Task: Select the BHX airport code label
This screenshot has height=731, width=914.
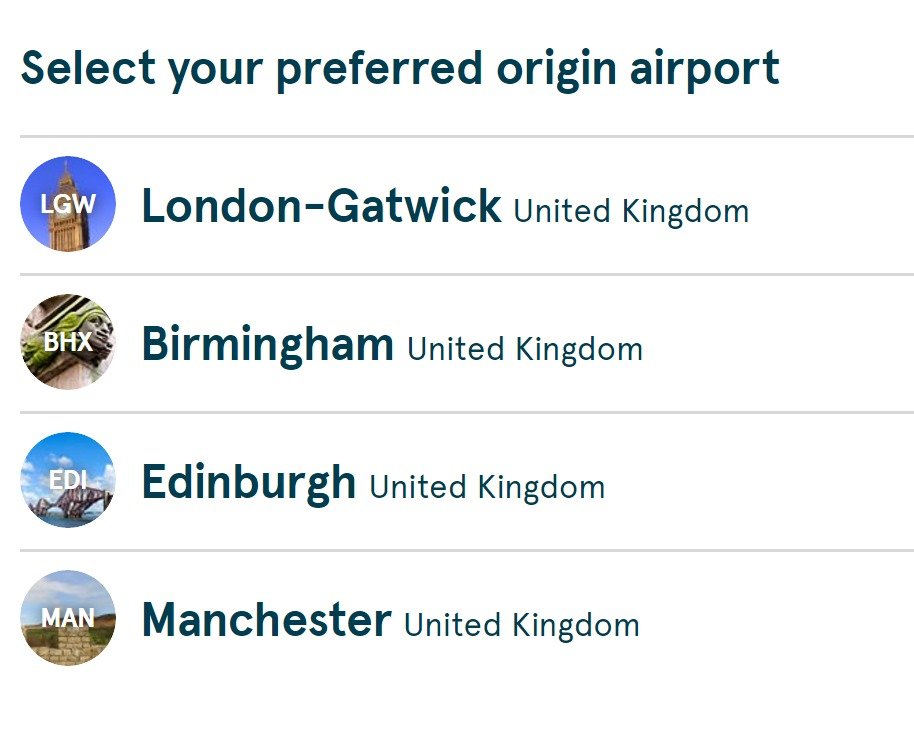Action: [68, 342]
